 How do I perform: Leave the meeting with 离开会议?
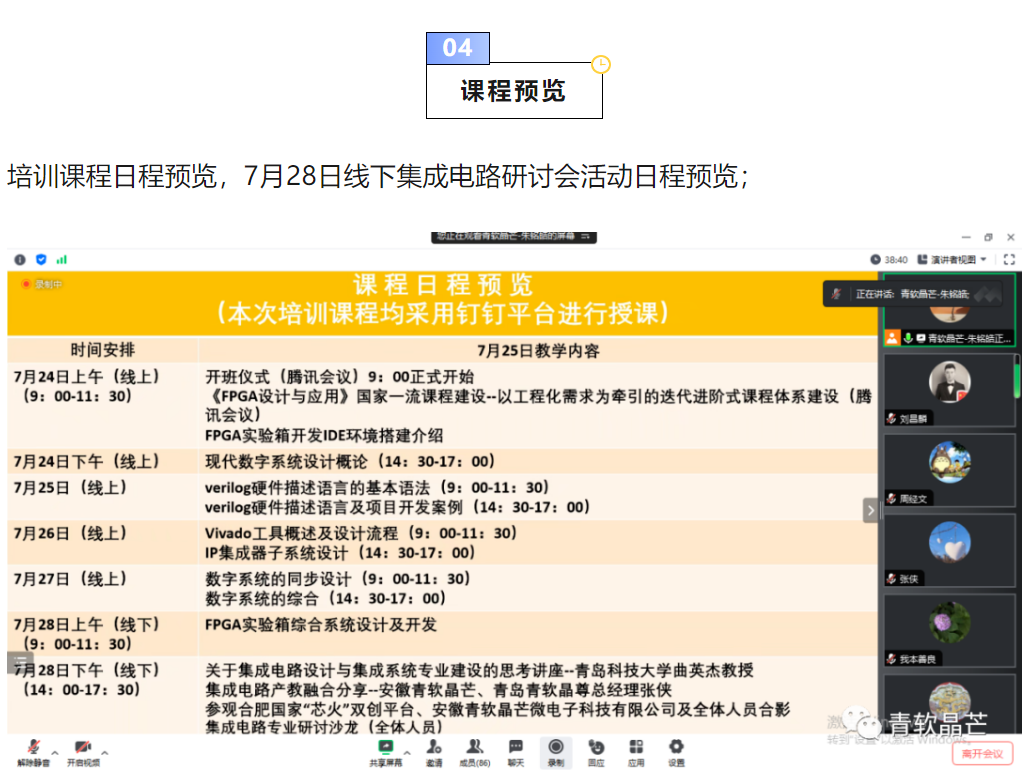point(983,754)
